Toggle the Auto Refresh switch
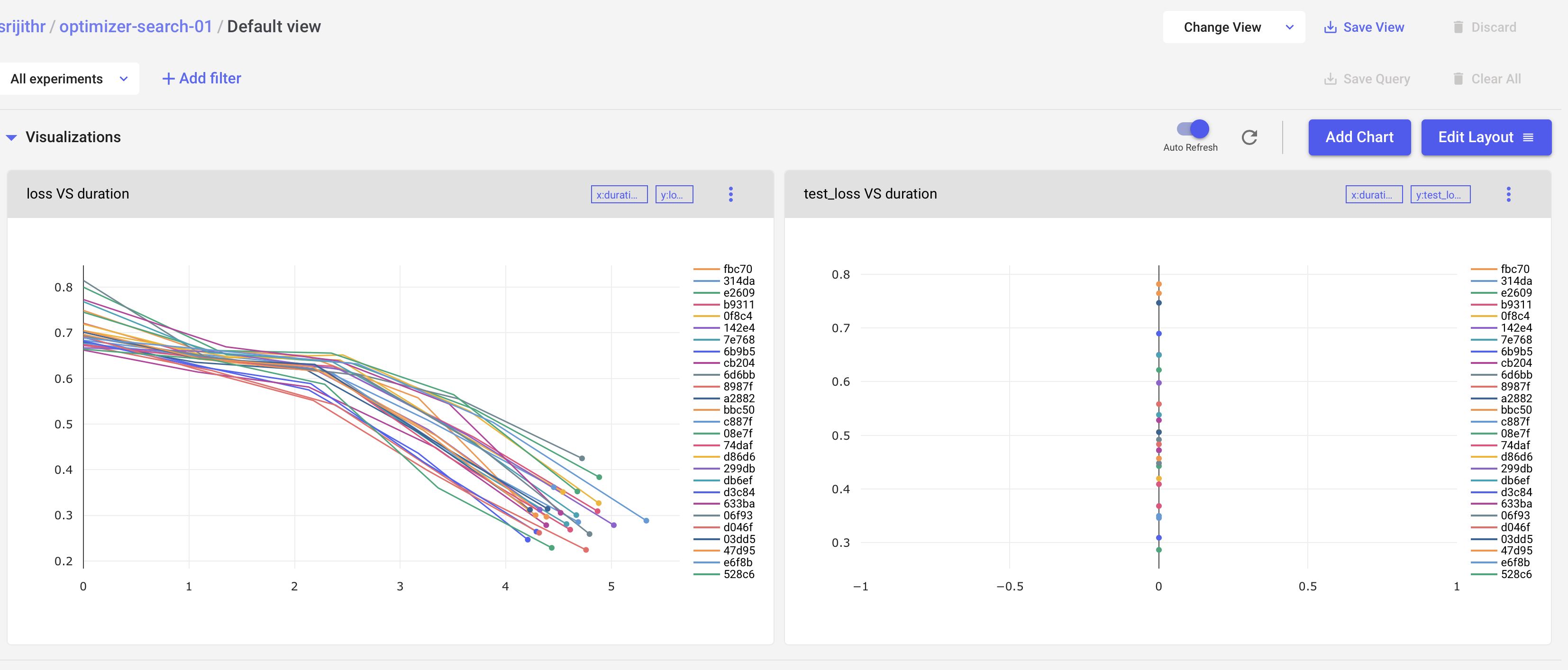Screen dimensions: 1568x670 tap(1193, 129)
